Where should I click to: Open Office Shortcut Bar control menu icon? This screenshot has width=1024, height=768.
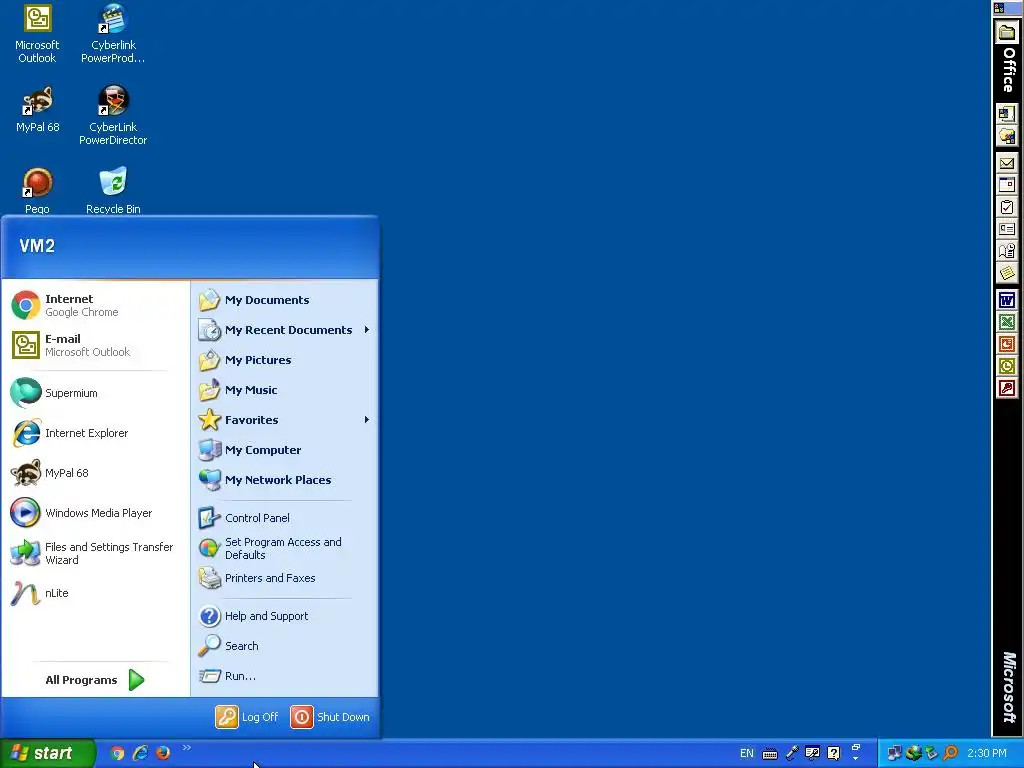click(999, 8)
